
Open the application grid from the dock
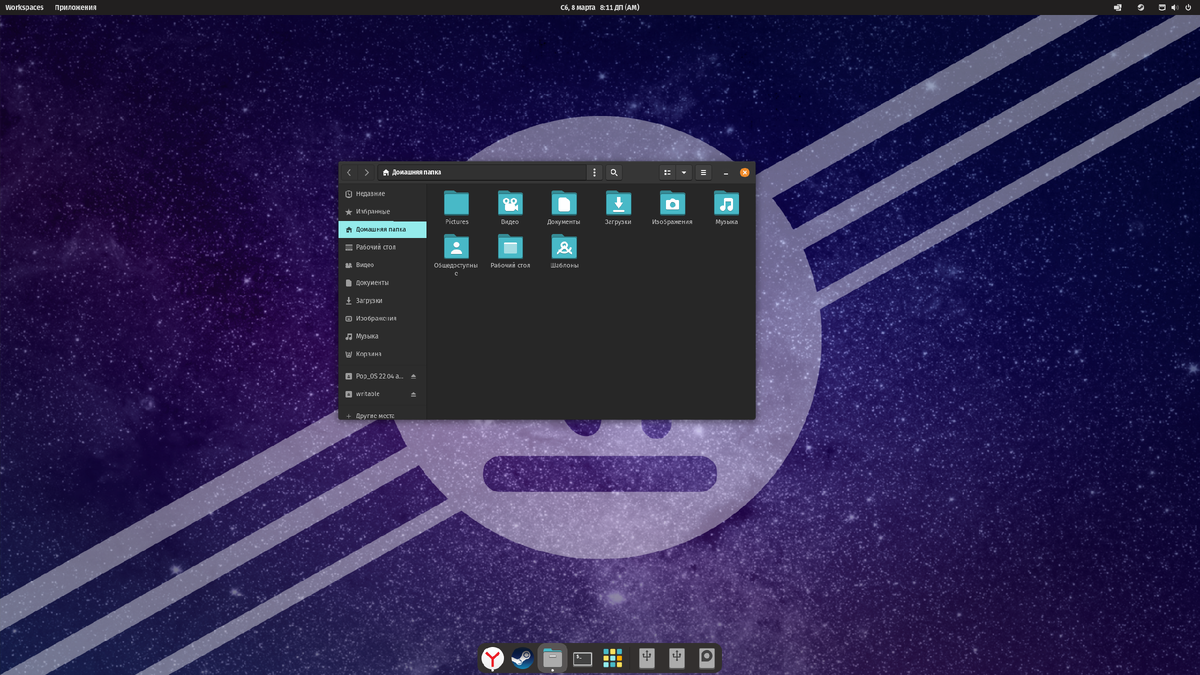613,658
